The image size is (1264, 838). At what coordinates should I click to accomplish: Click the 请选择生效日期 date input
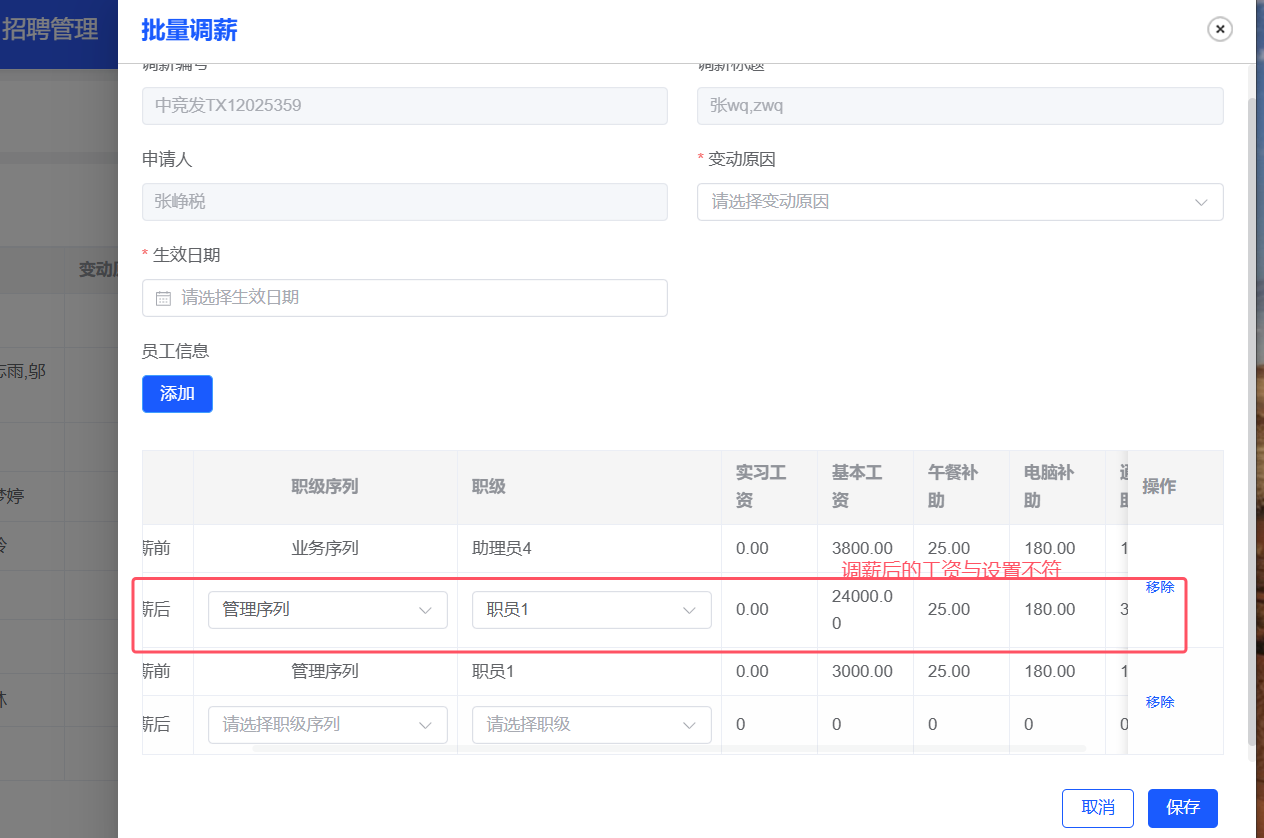tap(405, 298)
